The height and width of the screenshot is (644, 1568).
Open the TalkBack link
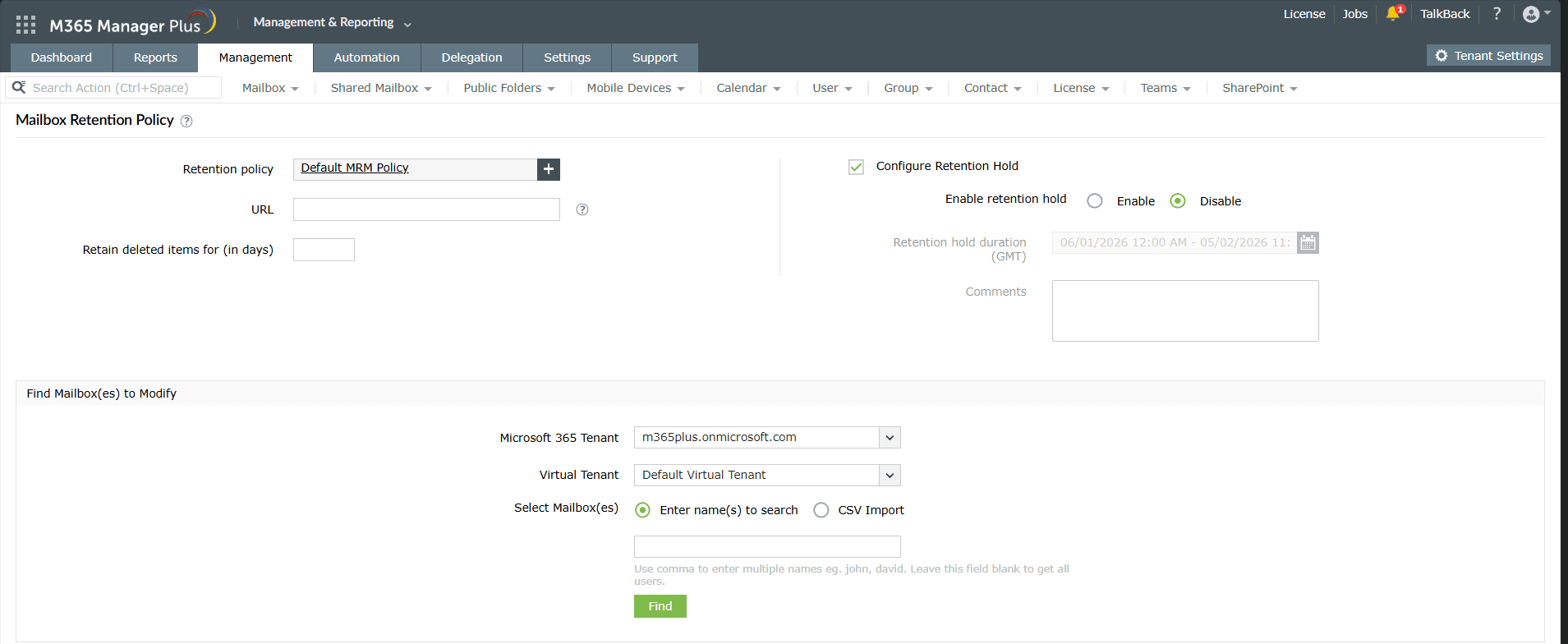pyautogui.click(x=1445, y=14)
